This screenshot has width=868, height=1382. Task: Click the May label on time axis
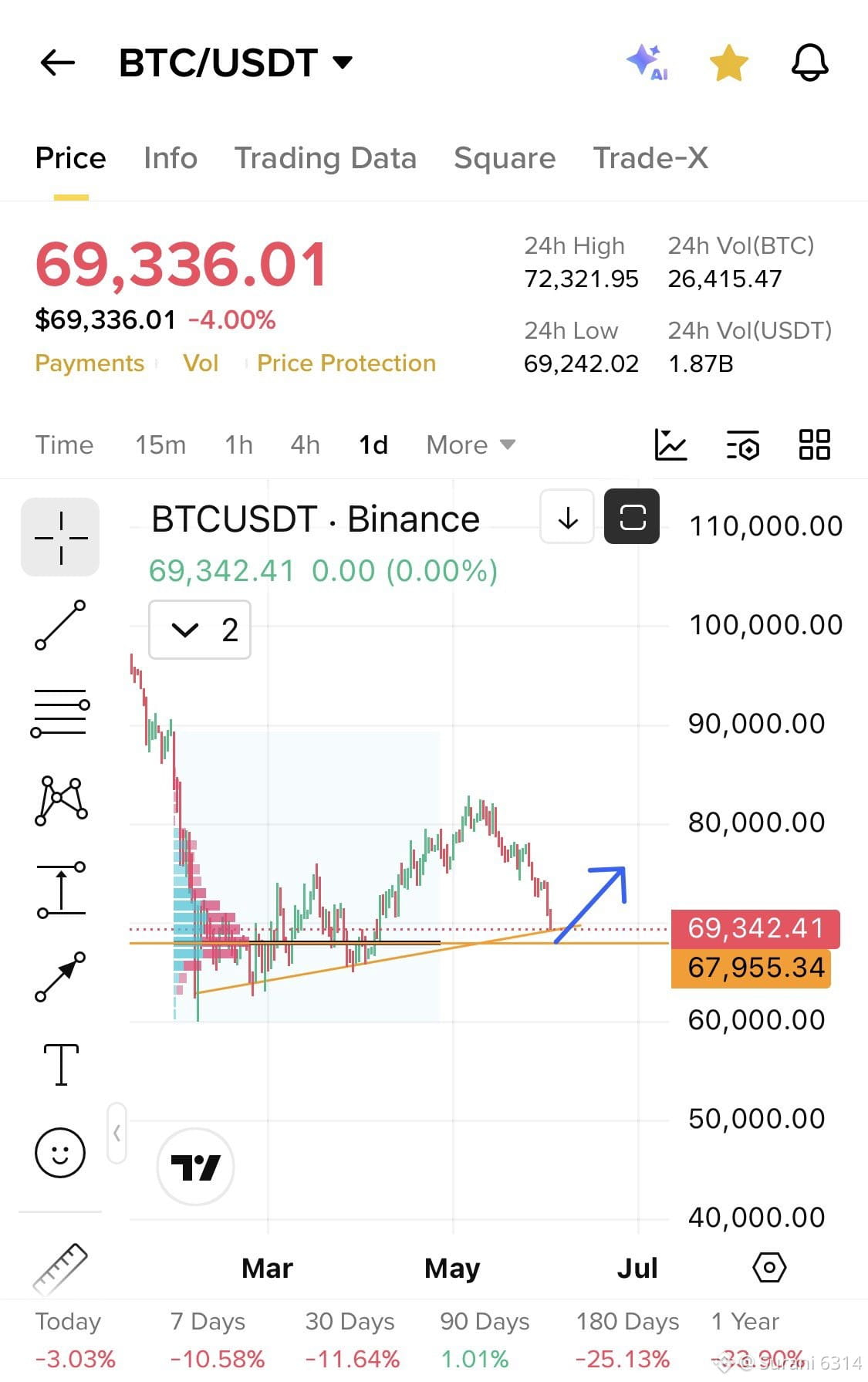pos(452,1269)
